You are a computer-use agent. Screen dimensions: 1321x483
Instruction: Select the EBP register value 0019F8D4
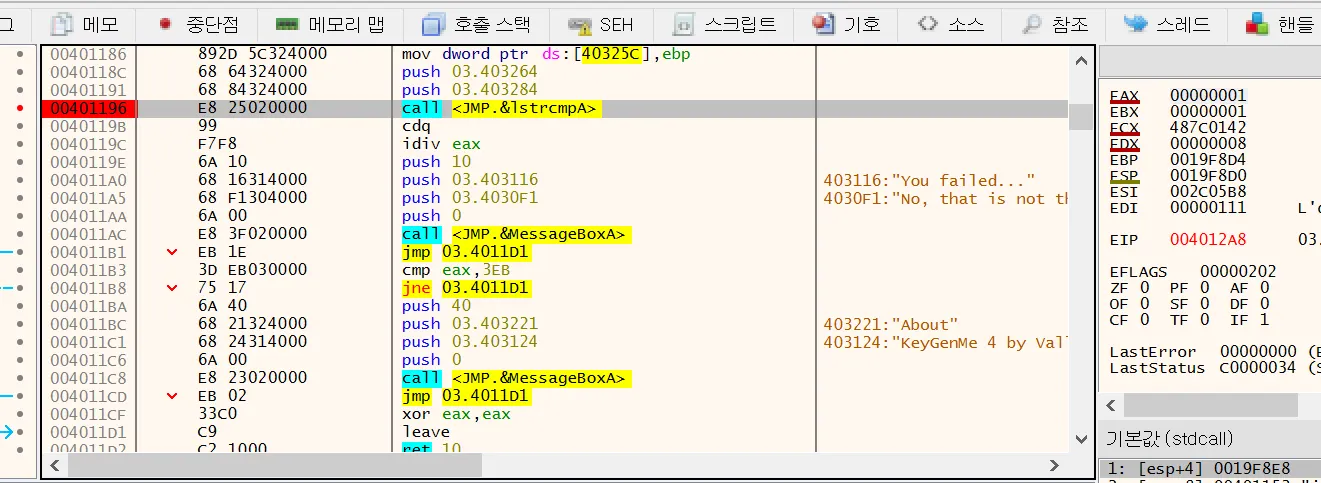point(1209,159)
